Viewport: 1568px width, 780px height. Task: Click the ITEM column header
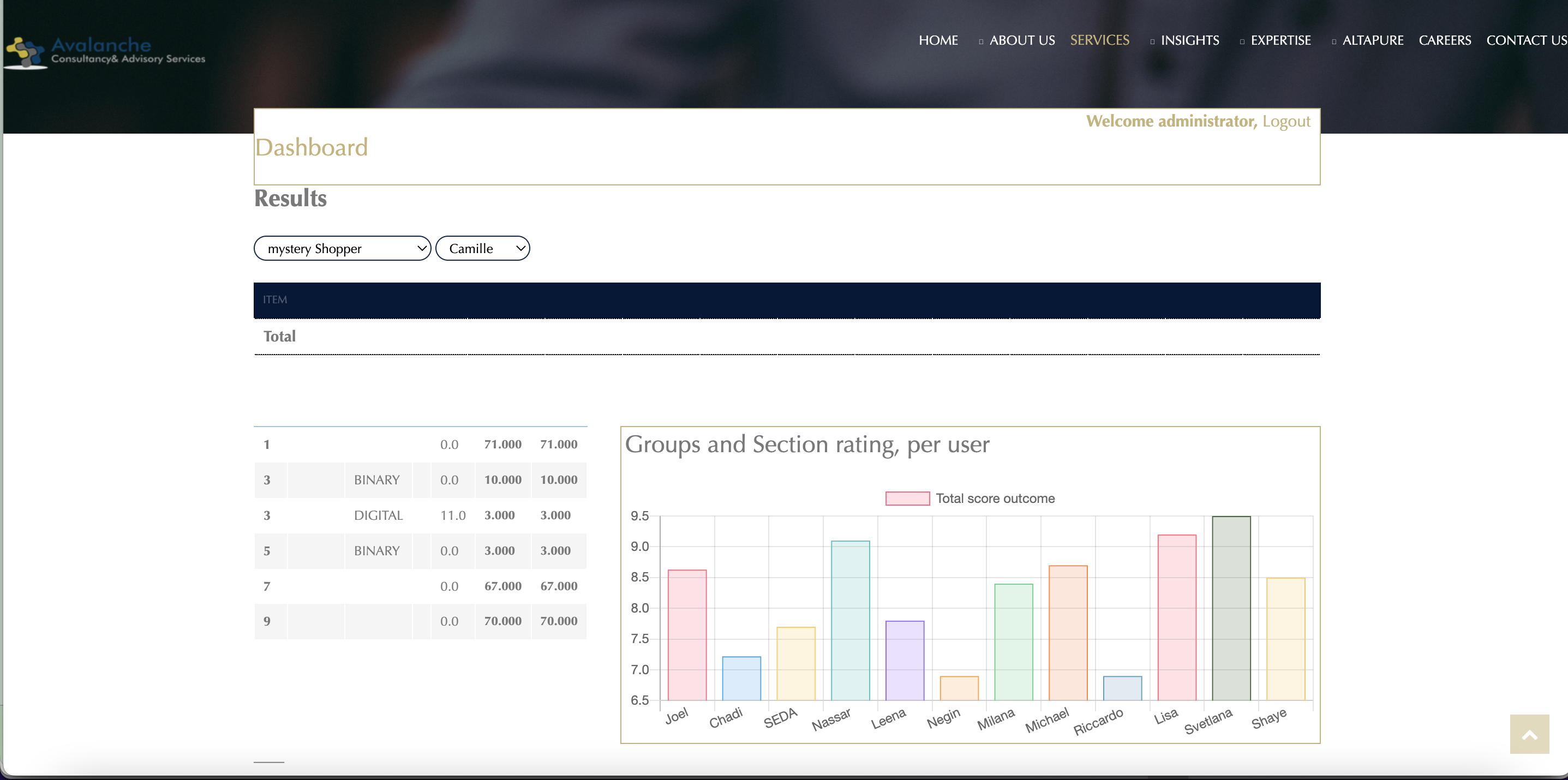tap(275, 299)
